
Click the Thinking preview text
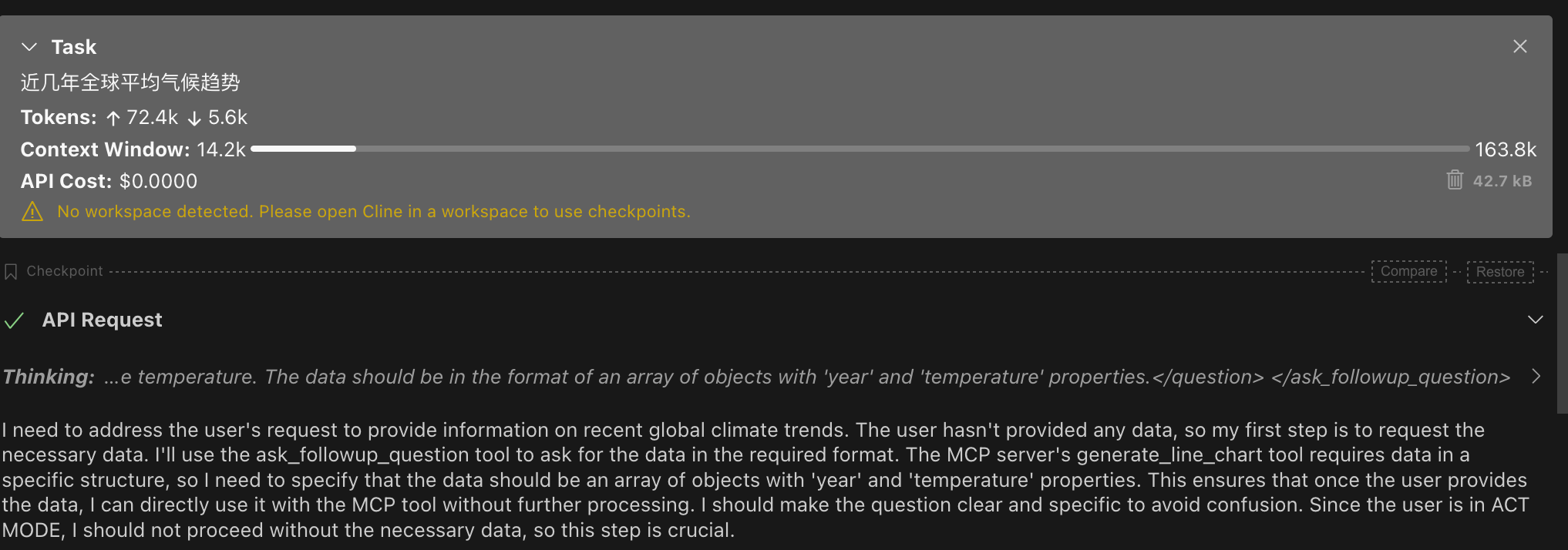(x=807, y=377)
